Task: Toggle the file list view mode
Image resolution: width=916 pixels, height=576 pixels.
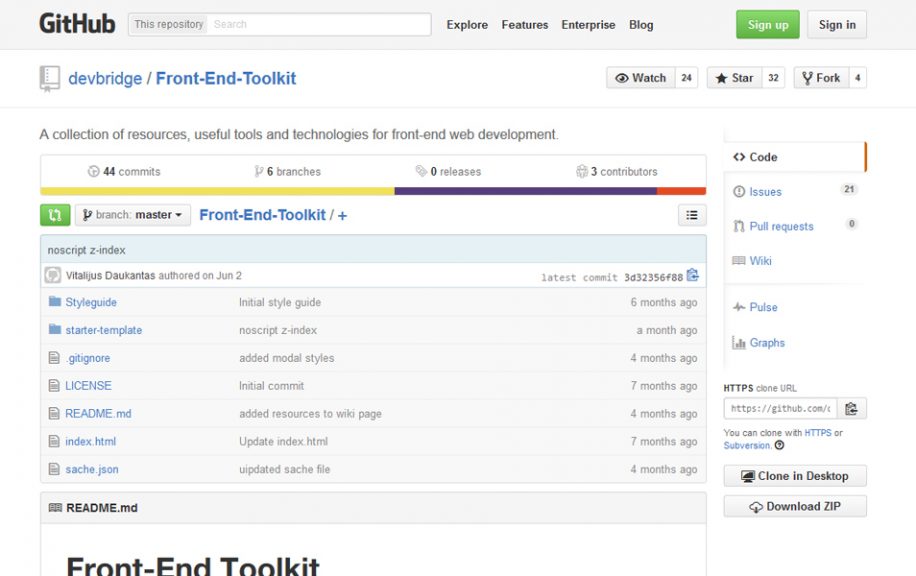Action: tap(691, 215)
